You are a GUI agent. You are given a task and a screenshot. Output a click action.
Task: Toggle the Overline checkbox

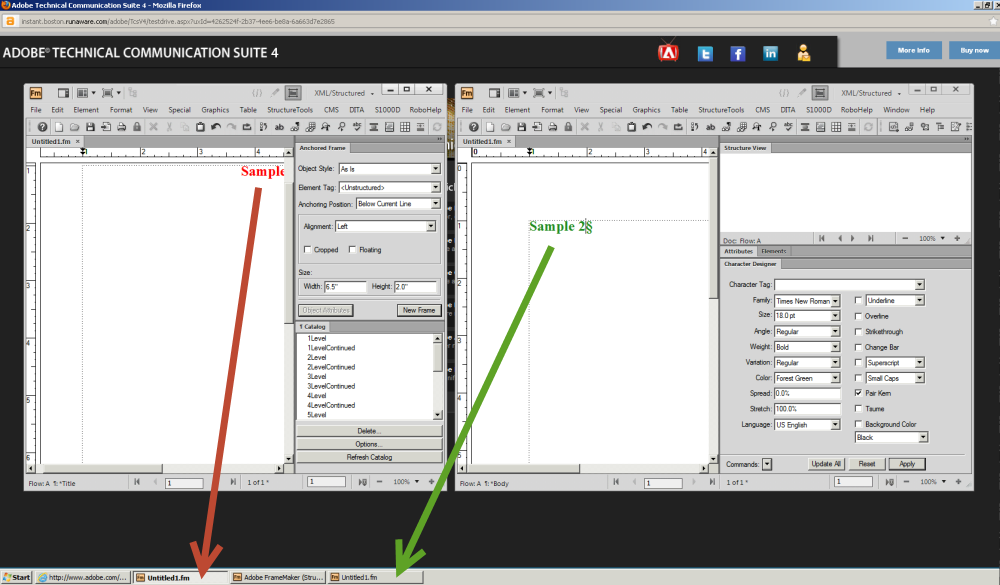[858, 316]
